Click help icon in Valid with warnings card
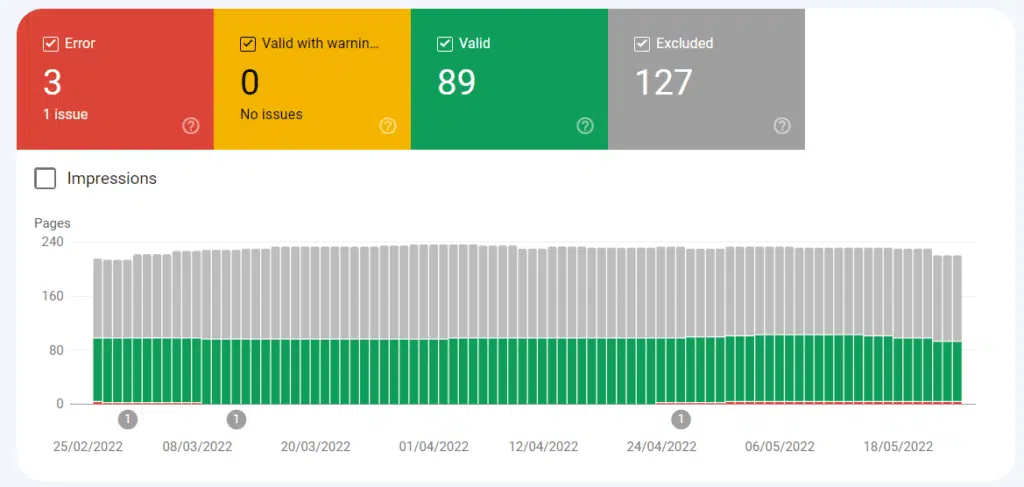The image size is (1024, 487). click(387, 126)
